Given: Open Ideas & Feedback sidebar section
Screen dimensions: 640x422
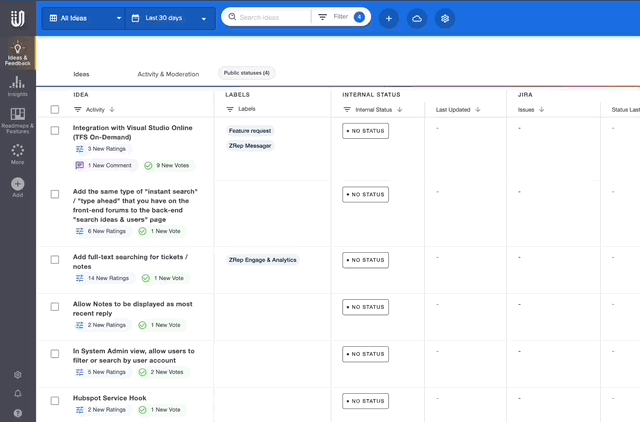Looking at the screenshot, I should pyautogui.click(x=18, y=53).
